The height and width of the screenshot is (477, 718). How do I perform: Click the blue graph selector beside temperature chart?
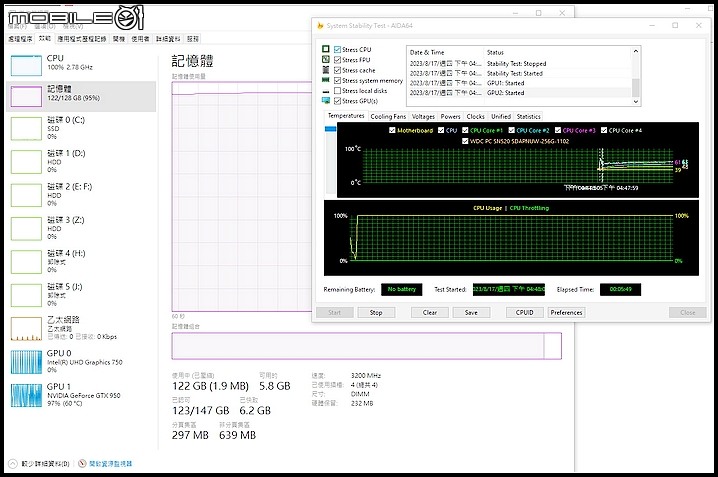click(x=330, y=129)
